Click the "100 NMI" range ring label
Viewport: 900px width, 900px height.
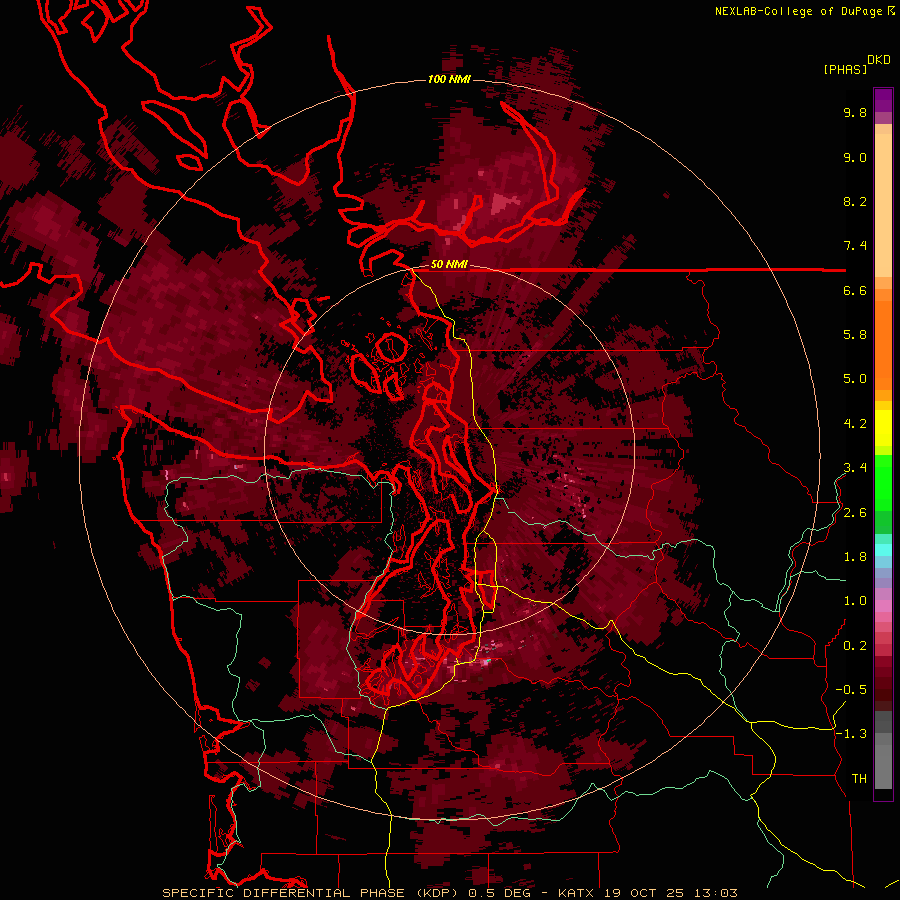(x=449, y=79)
